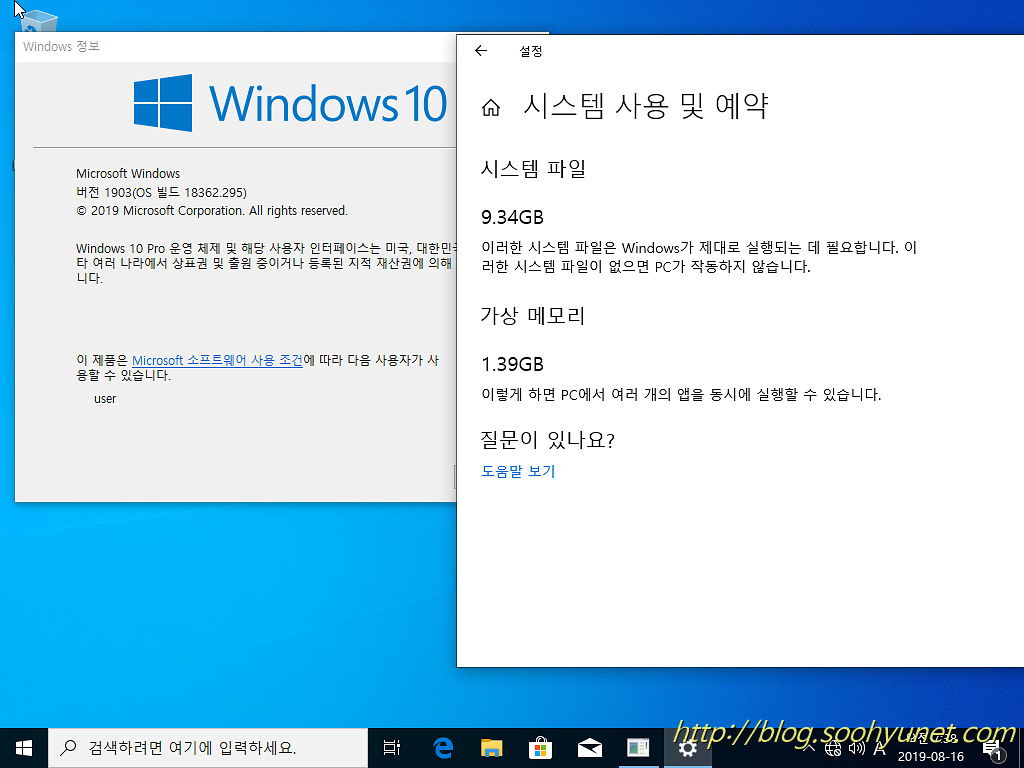The width and height of the screenshot is (1024, 768).
Task: Click the 시스템 사용 및 예약 page title
Action: click(x=645, y=106)
